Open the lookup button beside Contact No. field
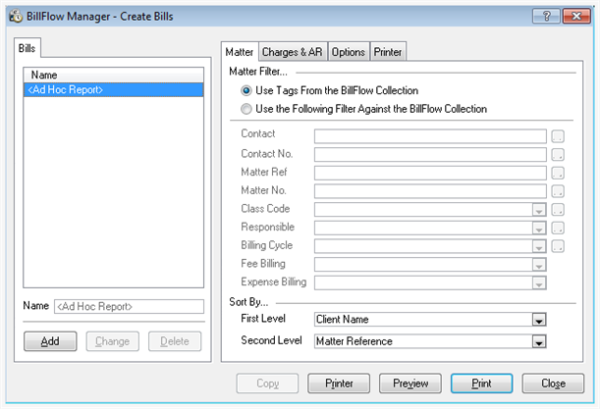 [x=558, y=155]
